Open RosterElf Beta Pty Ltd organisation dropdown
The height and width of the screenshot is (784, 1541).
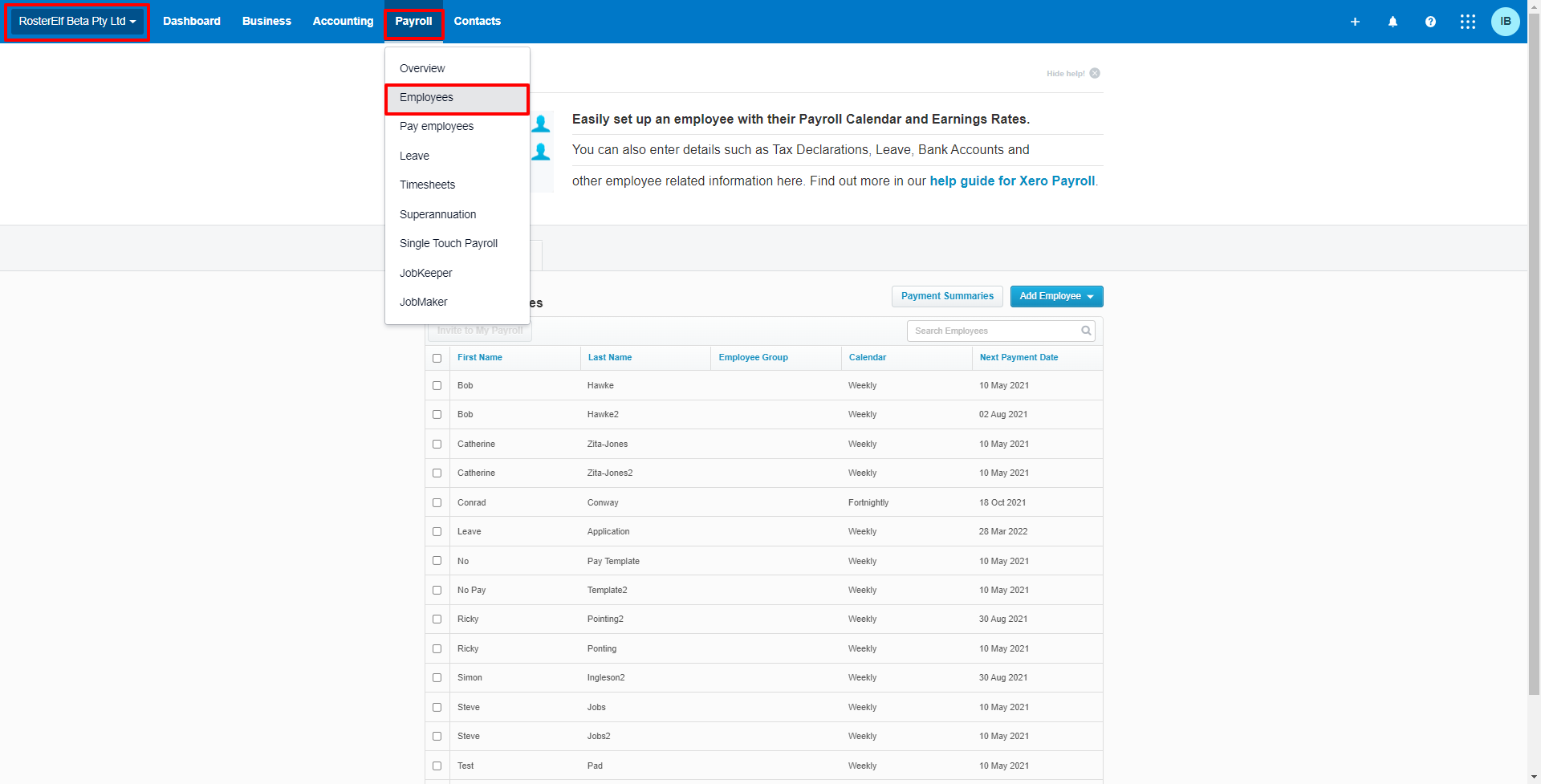[77, 22]
